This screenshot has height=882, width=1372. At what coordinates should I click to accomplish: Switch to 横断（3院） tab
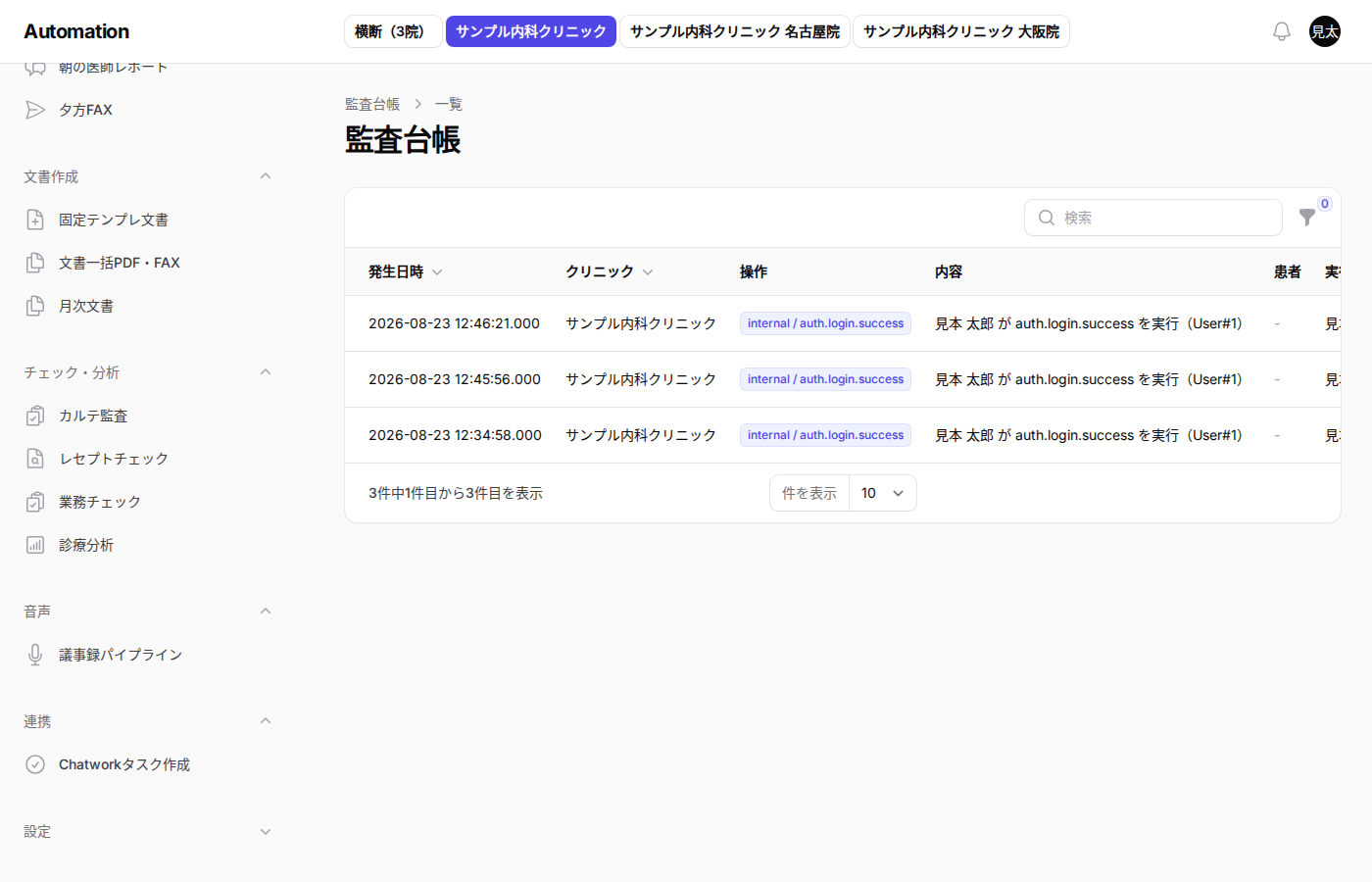(x=392, y=31)
